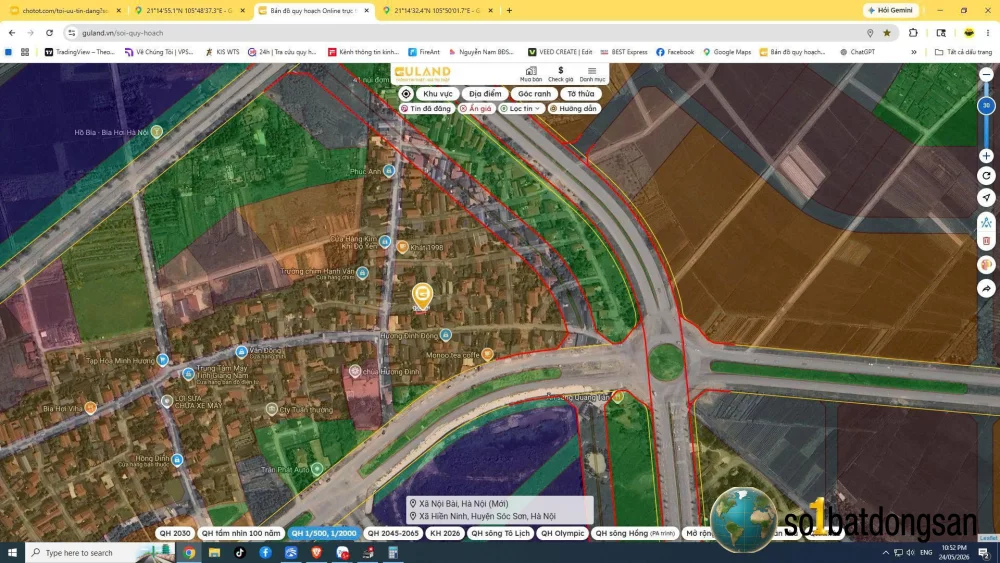
Task: Click the zoom slider handle showing 30
Action: tap(986, 105)
